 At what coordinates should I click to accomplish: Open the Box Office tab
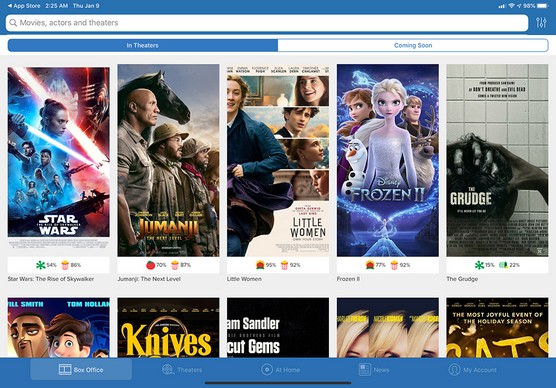tap(81, 370)
